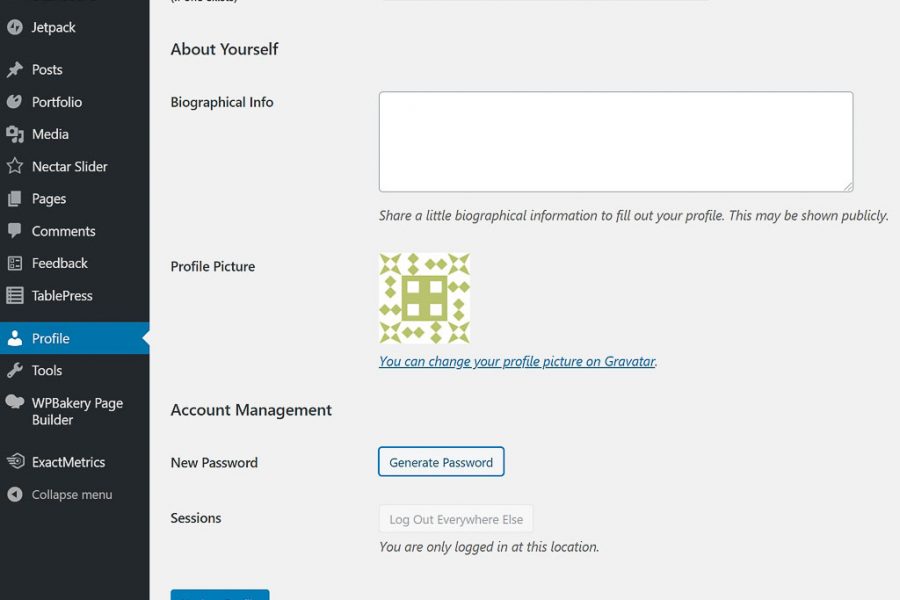Click the ExactMetrics icon
Image resolution: width=900 pixels, height=600 pixels.
pyautogui.click(x=15, y=462)
